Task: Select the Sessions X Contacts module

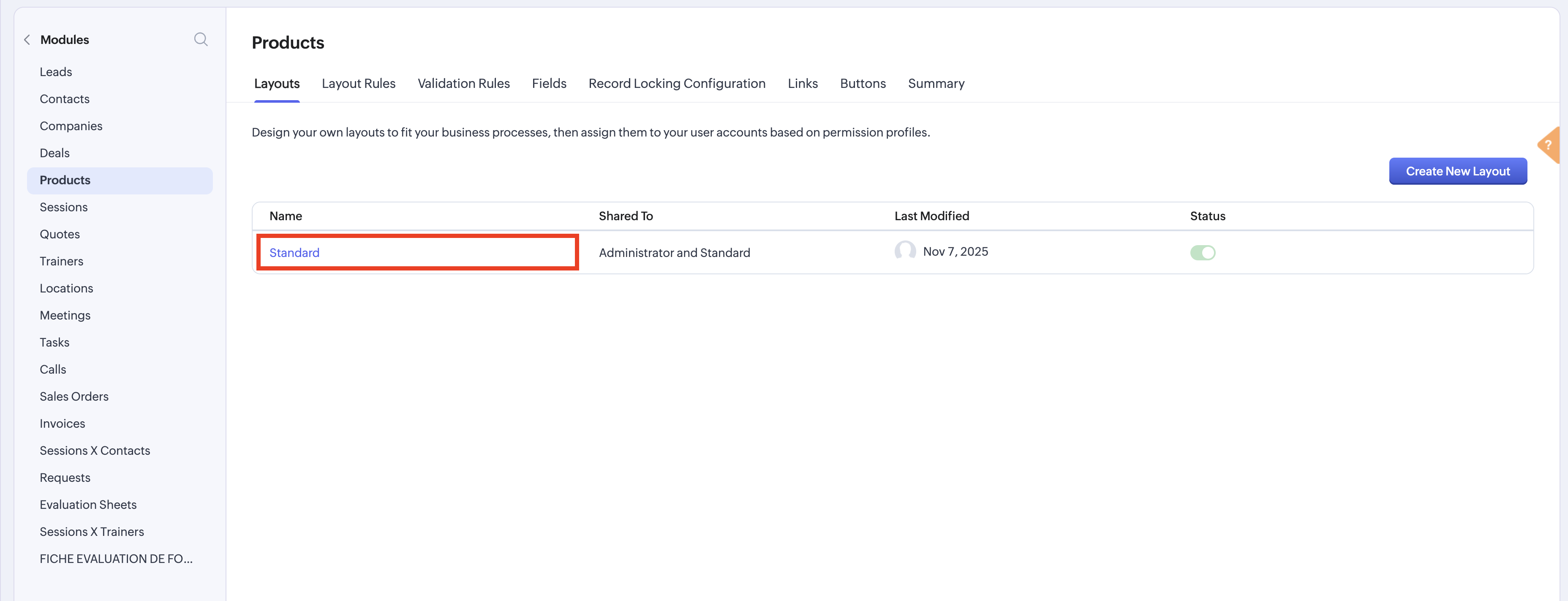Action: 95,451
